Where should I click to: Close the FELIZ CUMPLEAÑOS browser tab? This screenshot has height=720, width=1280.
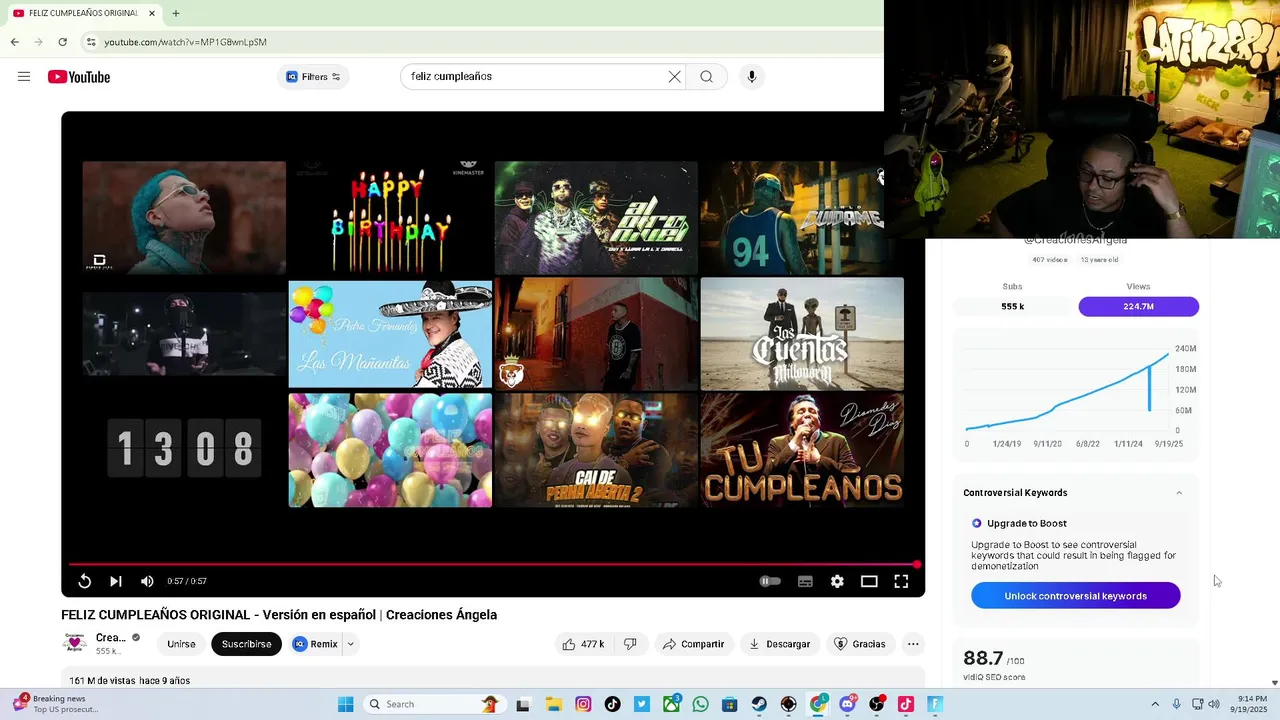[152, 13]
